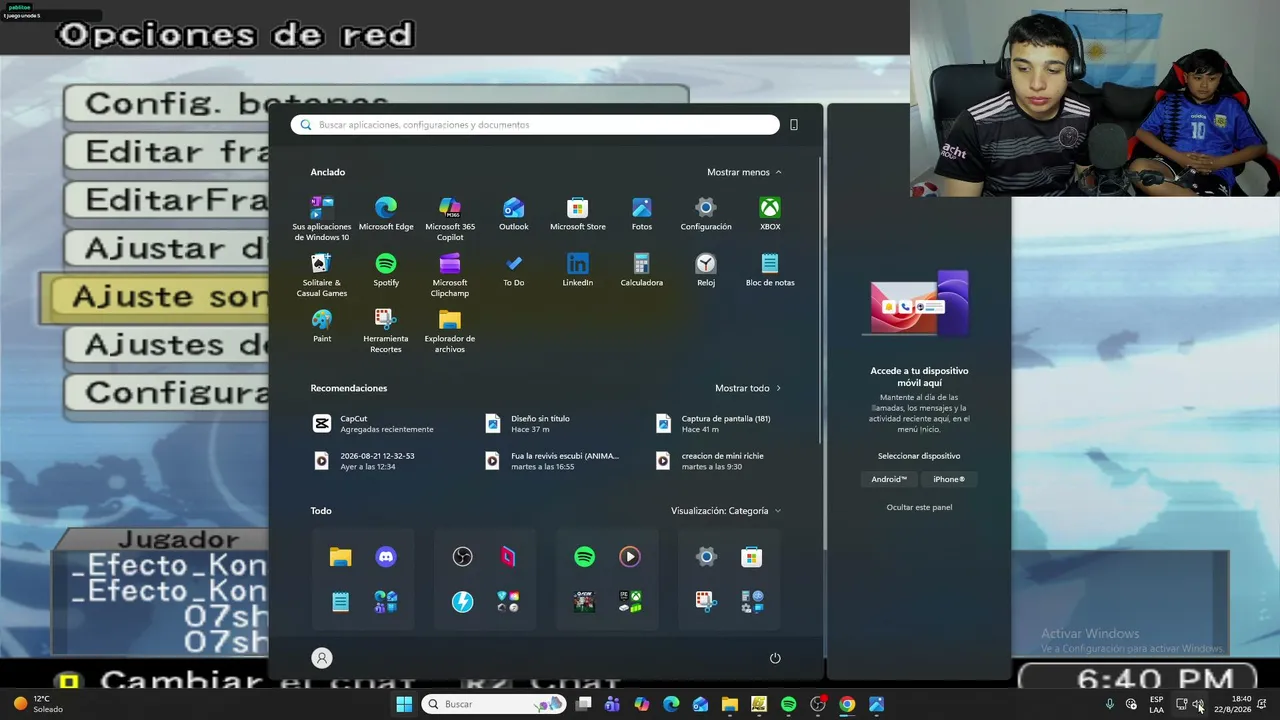1280x720 pixels.
Task: Collapse pinned apps with Mostrar menos
Action: click(745, 172)
